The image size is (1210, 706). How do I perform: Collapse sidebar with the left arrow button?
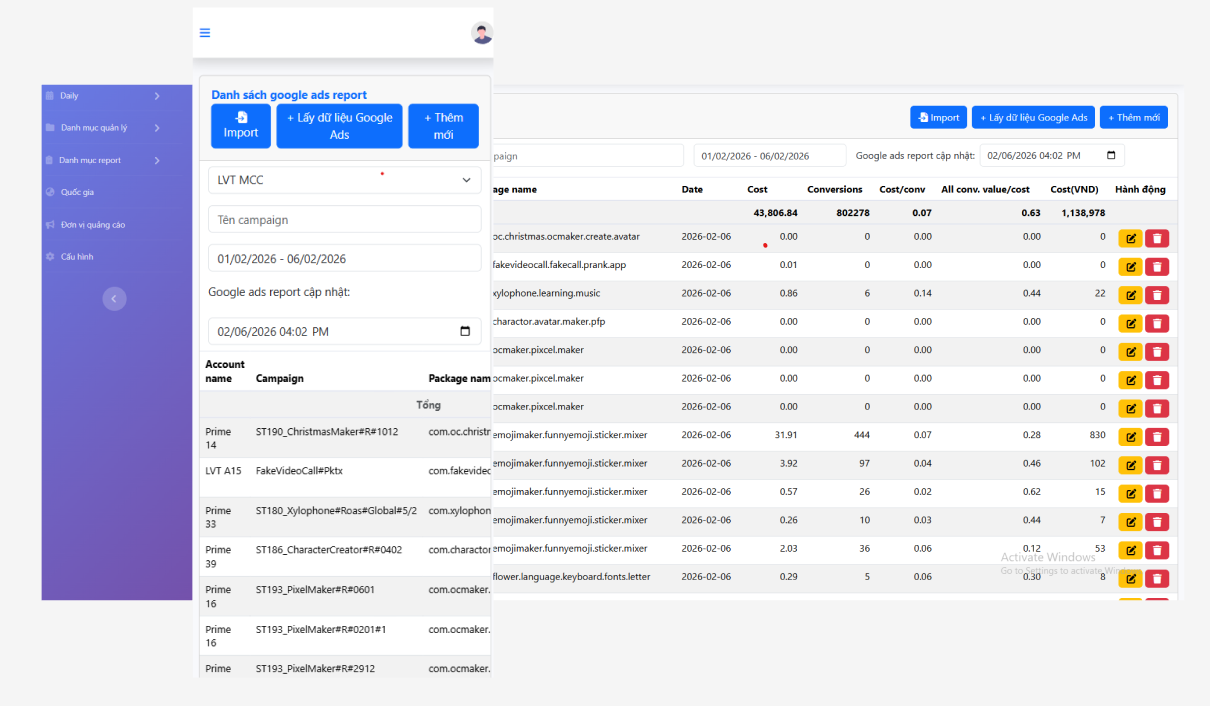coord(115,298)
